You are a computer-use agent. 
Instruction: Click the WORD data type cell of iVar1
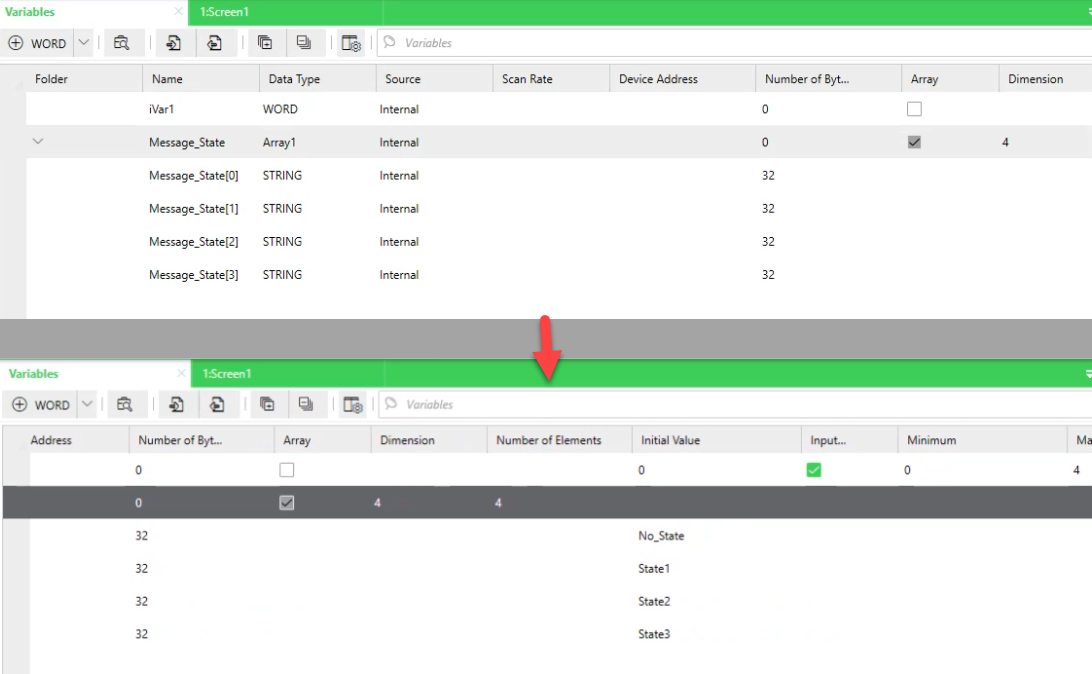point(280,109)
